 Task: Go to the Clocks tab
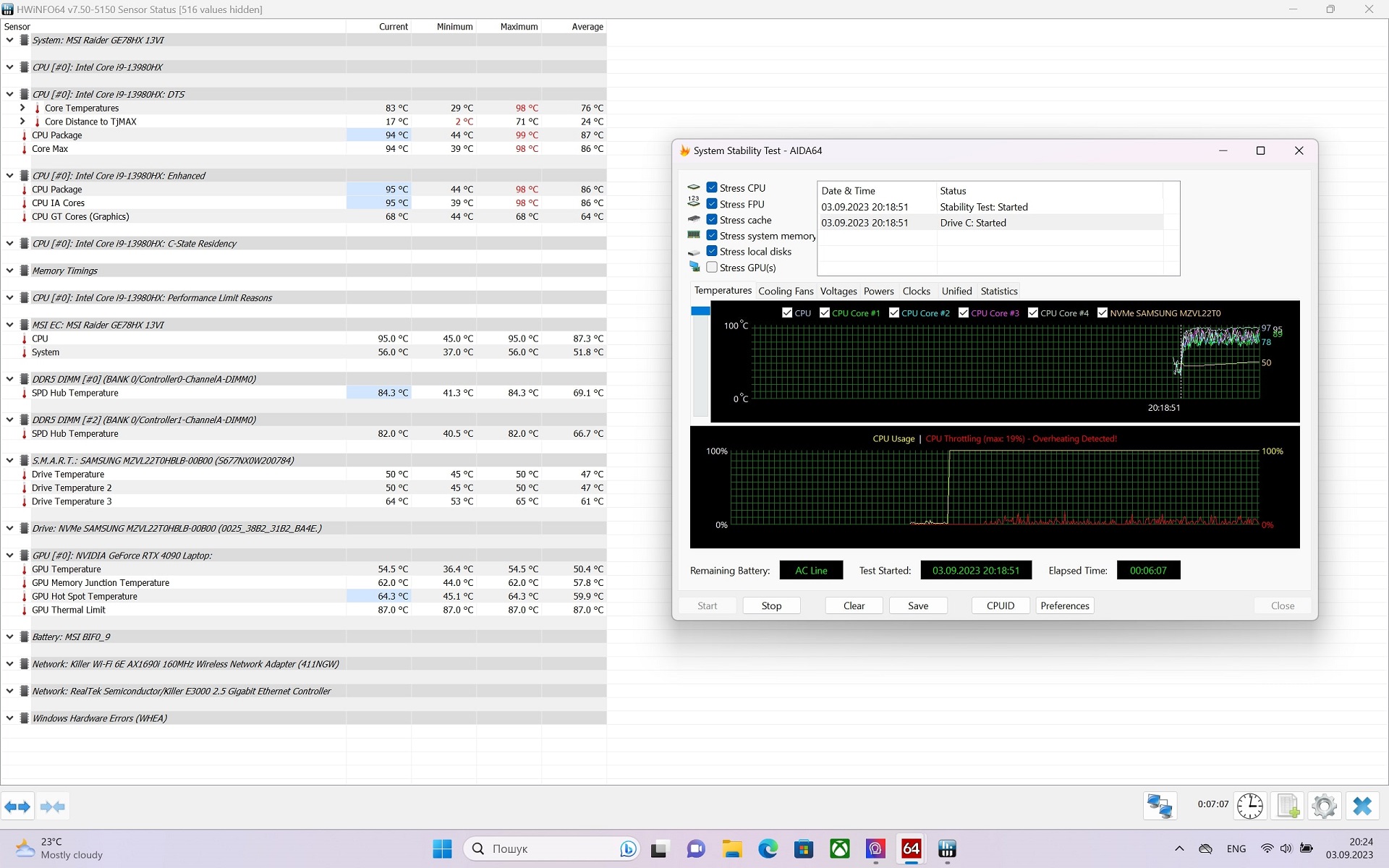click(917, 291)
